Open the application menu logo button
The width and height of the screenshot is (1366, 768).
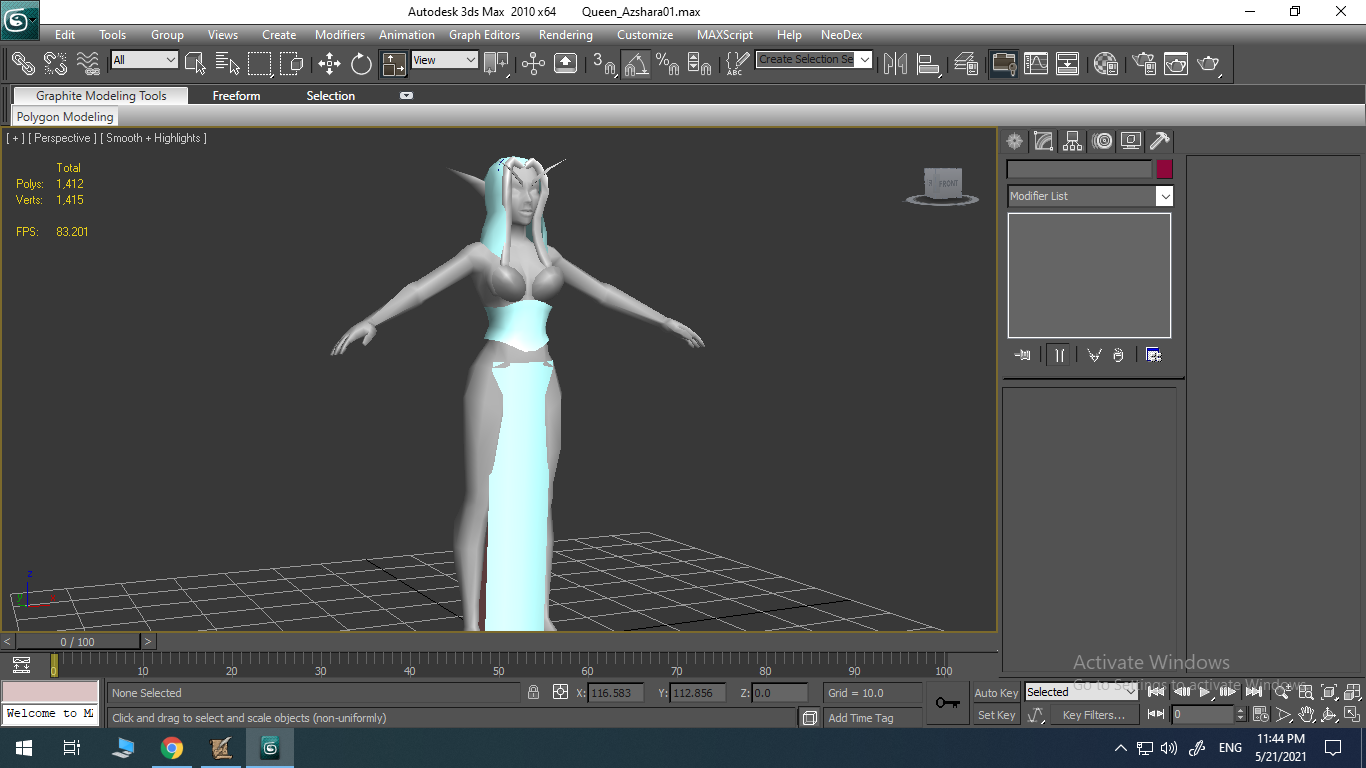click(x=20, y=18)
